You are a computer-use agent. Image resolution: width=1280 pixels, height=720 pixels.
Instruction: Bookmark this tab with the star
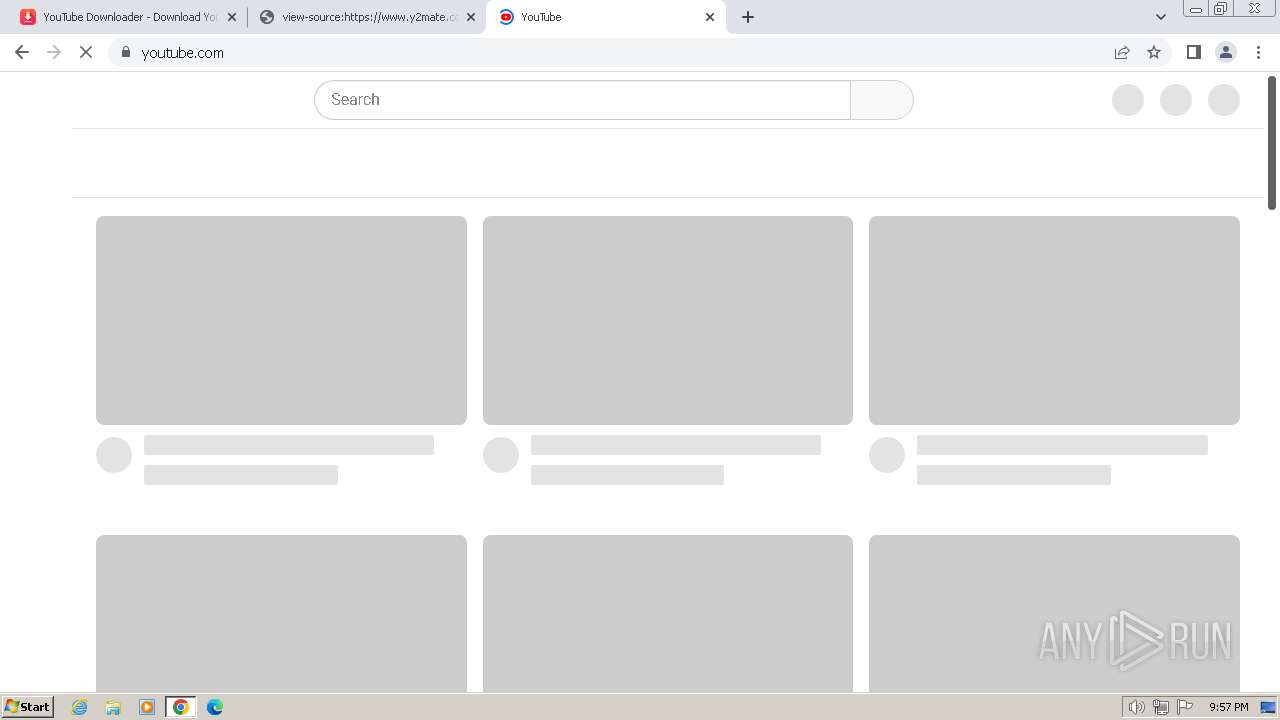(x=1154, y=52)
